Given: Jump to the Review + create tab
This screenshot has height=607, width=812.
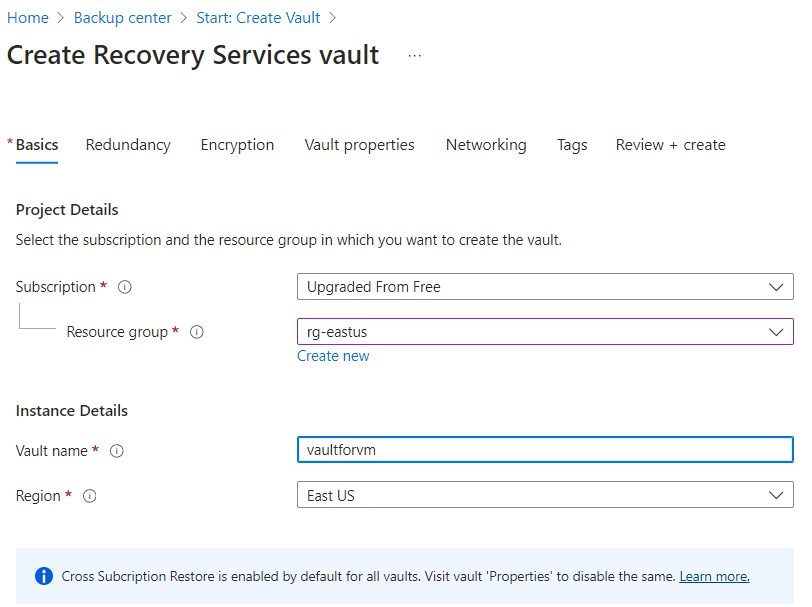Looking at the screenshot, I should (670, 145).
